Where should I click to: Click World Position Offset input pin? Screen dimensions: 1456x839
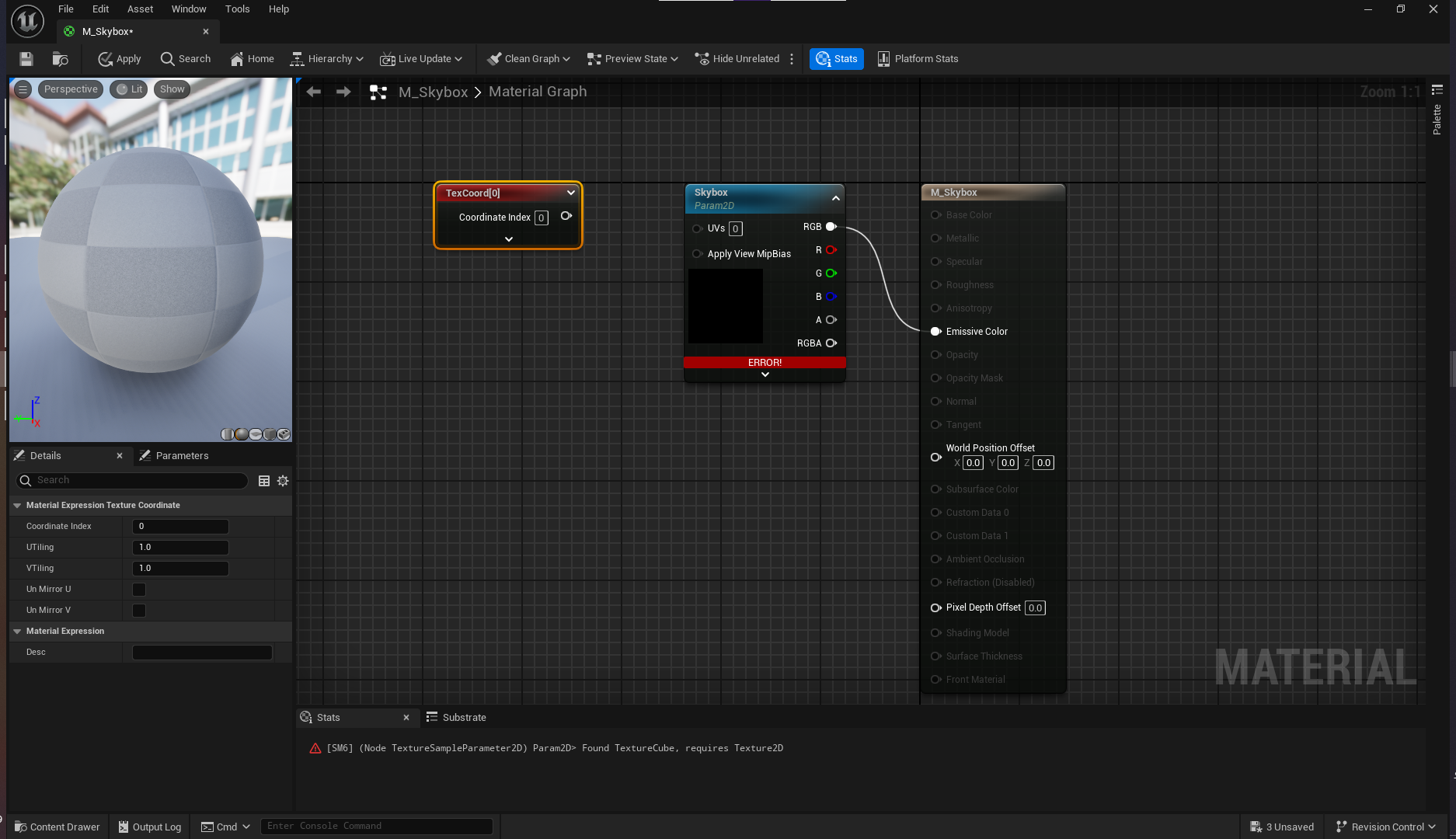coord(936,457)
